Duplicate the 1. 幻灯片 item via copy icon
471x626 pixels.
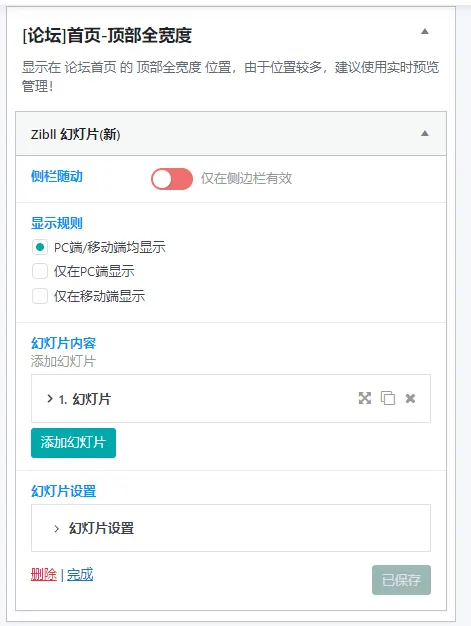pyautogui.click(x=388, y=398)
